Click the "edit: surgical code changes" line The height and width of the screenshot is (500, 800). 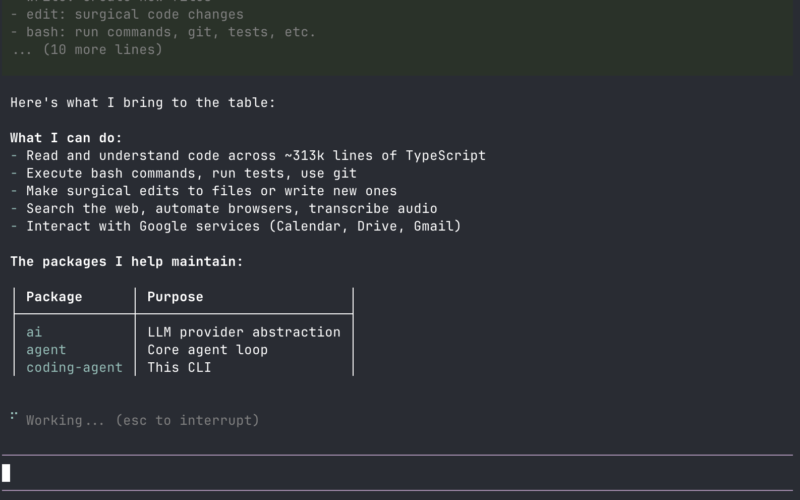pyautogui.click(x=127, y=15)
